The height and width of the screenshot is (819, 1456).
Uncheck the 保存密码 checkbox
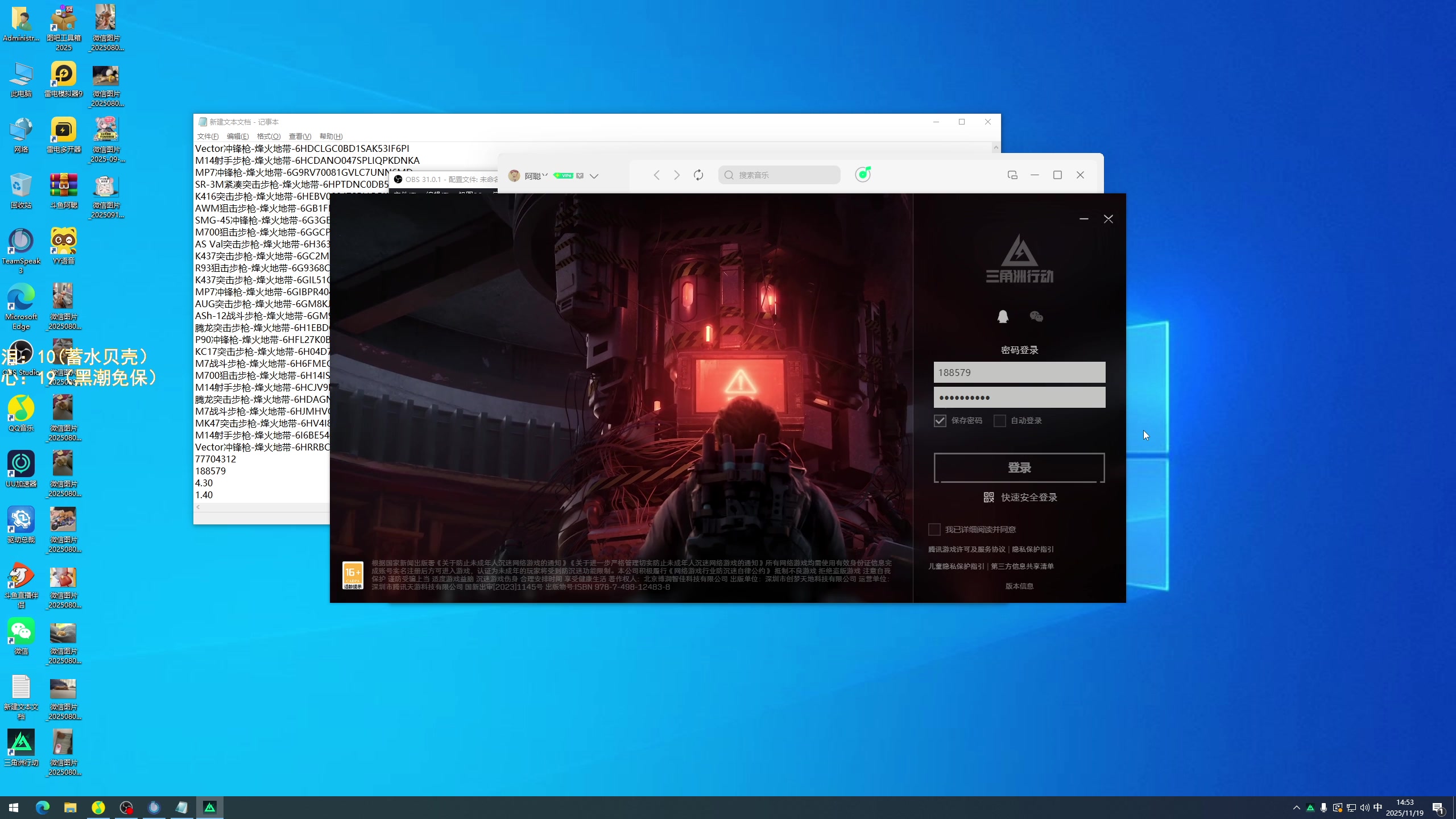click(940, 421)
